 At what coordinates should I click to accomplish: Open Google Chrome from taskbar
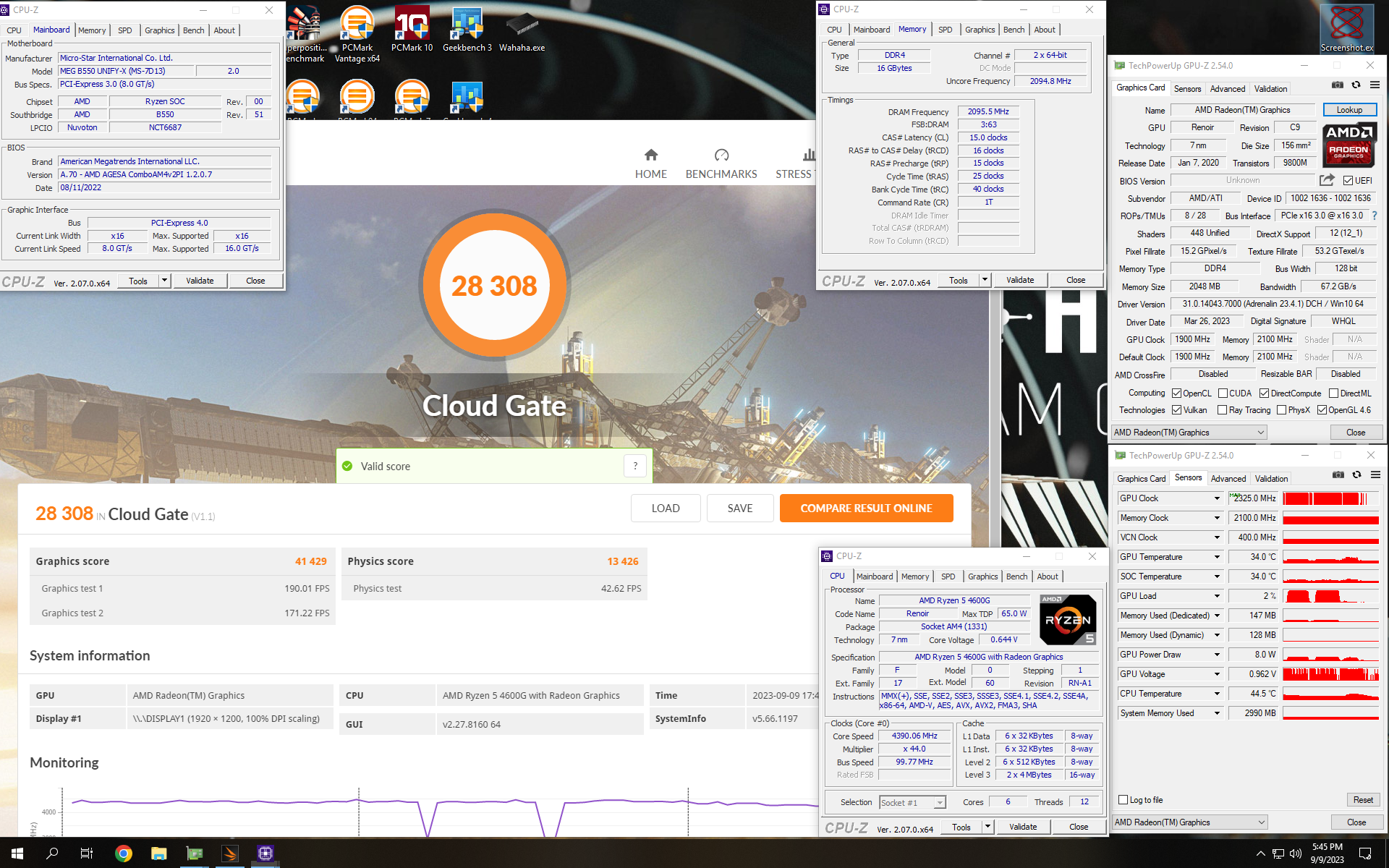pyautogui.click(x=124, y=854)
